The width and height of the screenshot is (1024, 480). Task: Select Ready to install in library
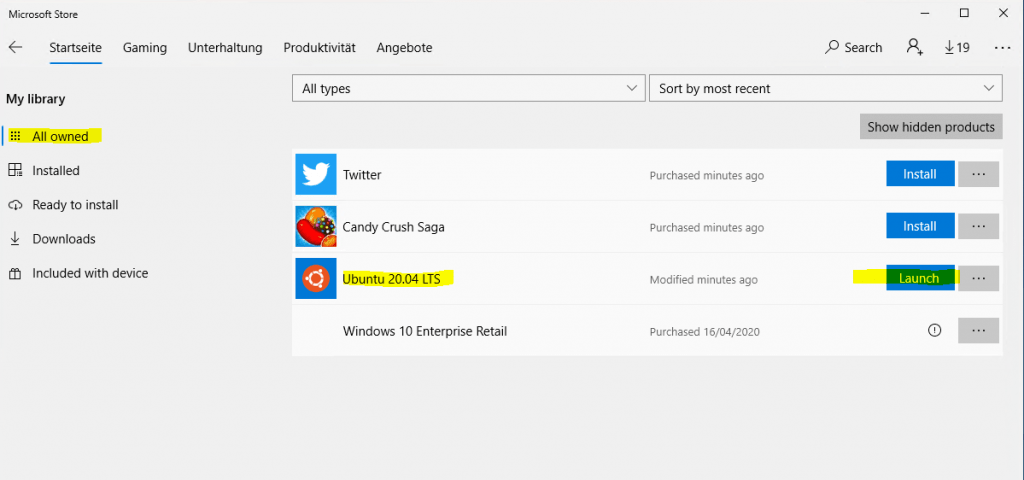click(x=63, y=205)
